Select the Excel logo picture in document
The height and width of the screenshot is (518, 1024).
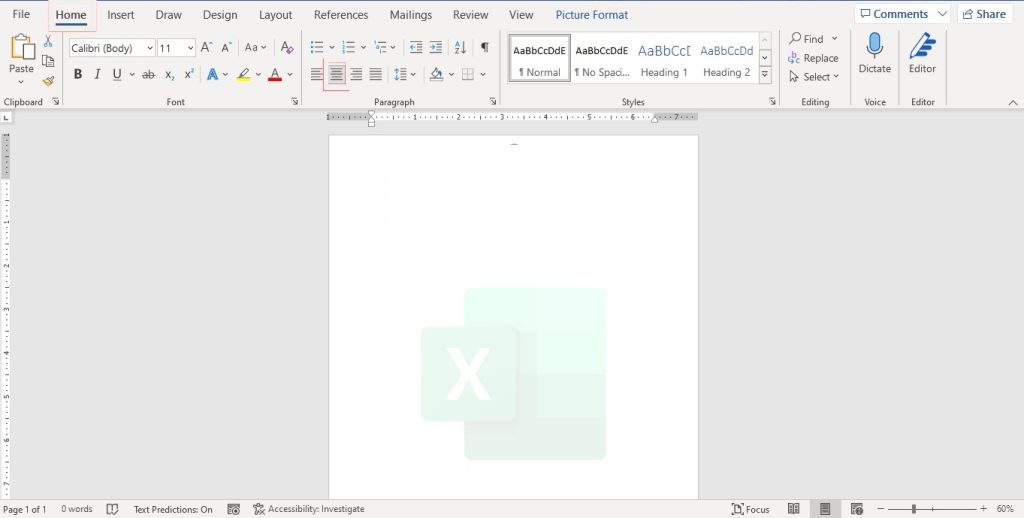(x=513, y=374)
